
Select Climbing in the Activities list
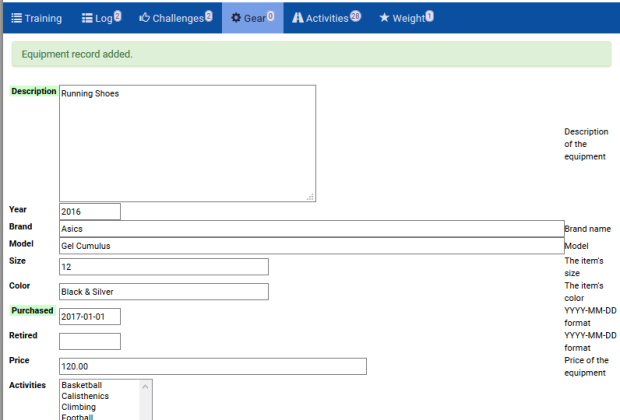(x=79, y=407)
